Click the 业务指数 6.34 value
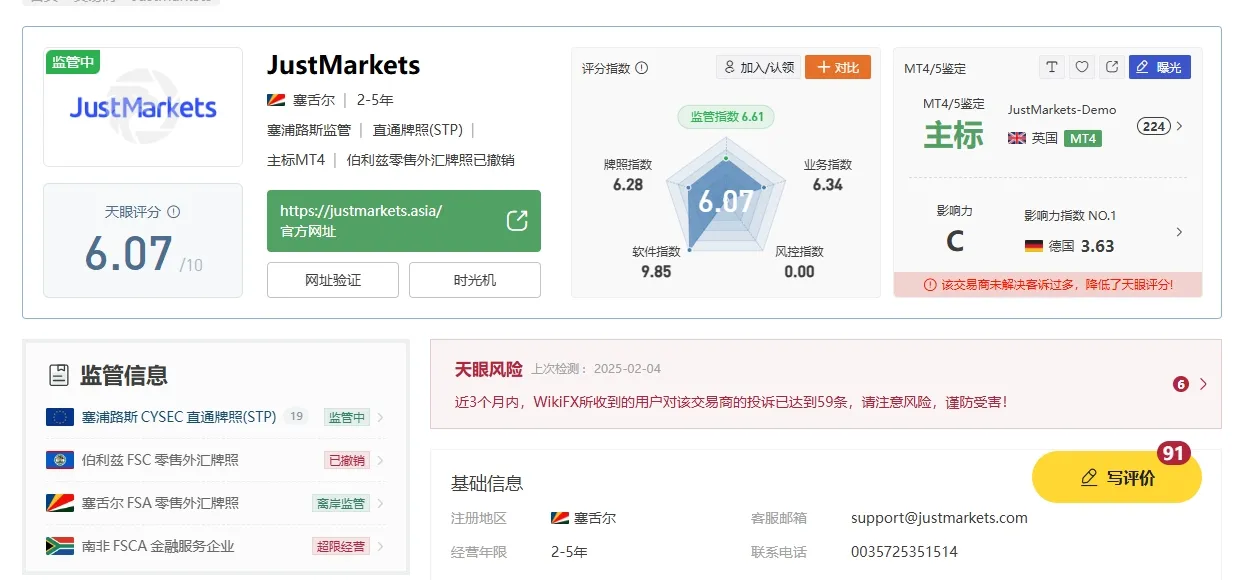The image size is (1241, 580). [x=828, y=185]
